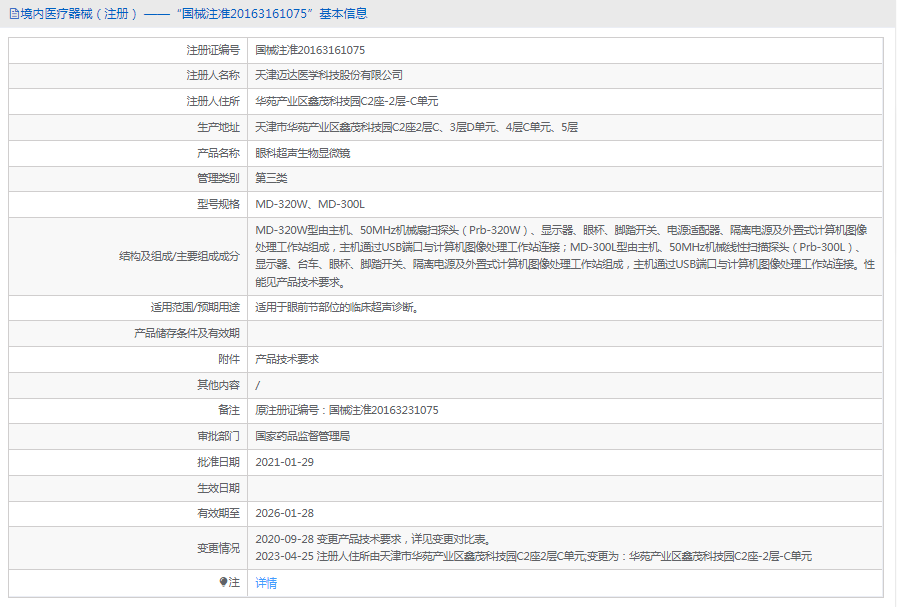Select the 生产地址 production address value

(x=416, y=128)
